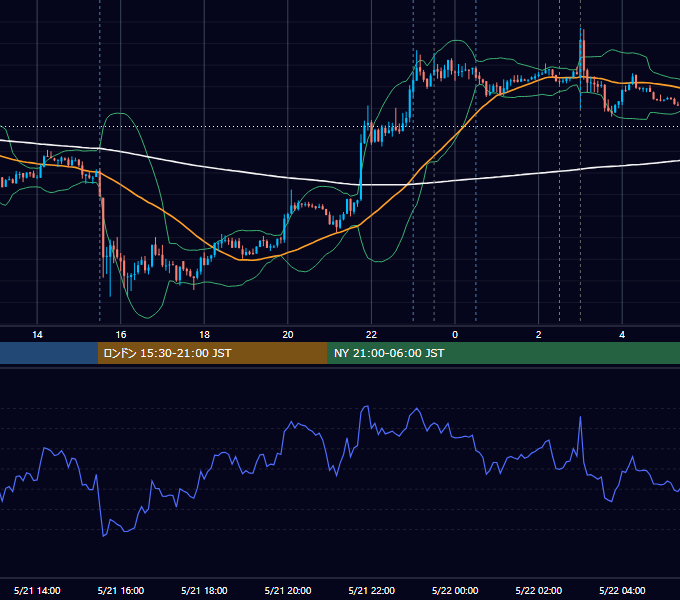
Task: Click the 4 hour label on upper axis
Action: 622,335
